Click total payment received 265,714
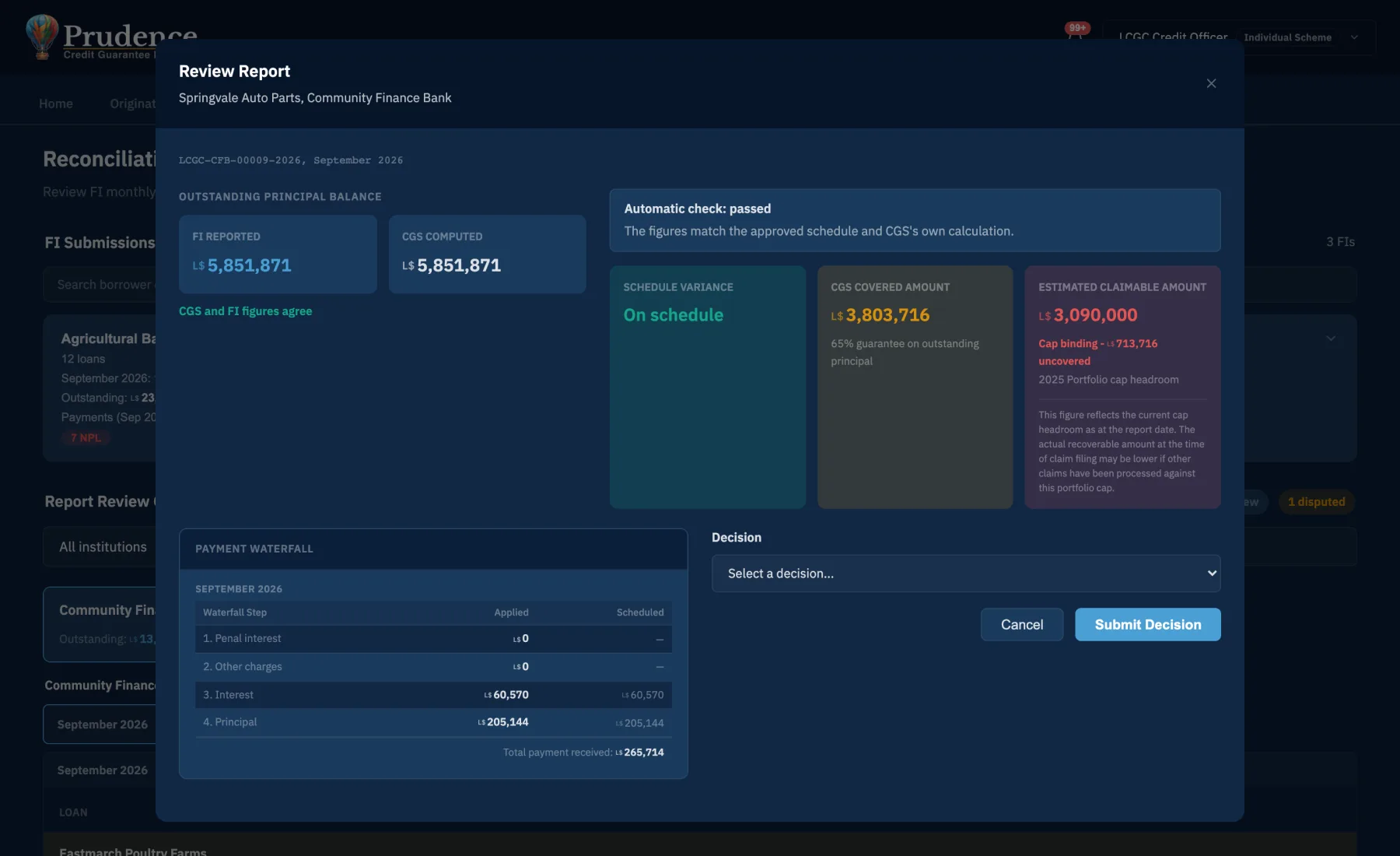Screen dimensions: 1400x856 point(639,753)
